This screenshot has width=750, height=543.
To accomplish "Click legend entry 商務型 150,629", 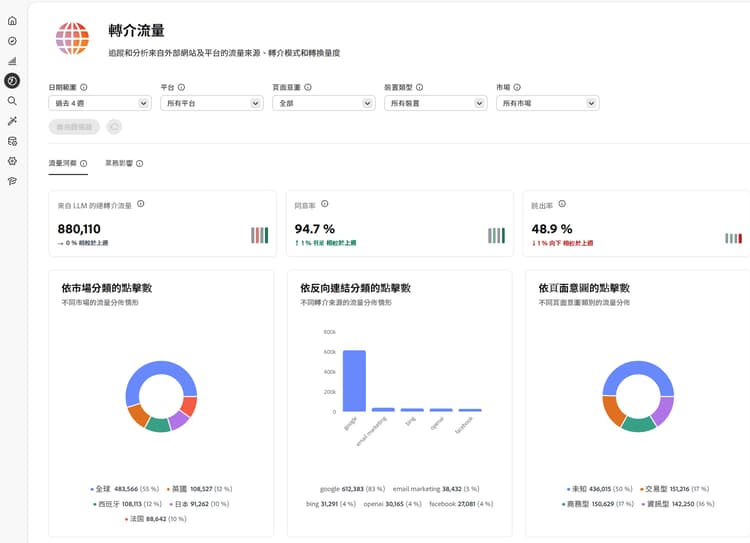I will click(597, 504).
